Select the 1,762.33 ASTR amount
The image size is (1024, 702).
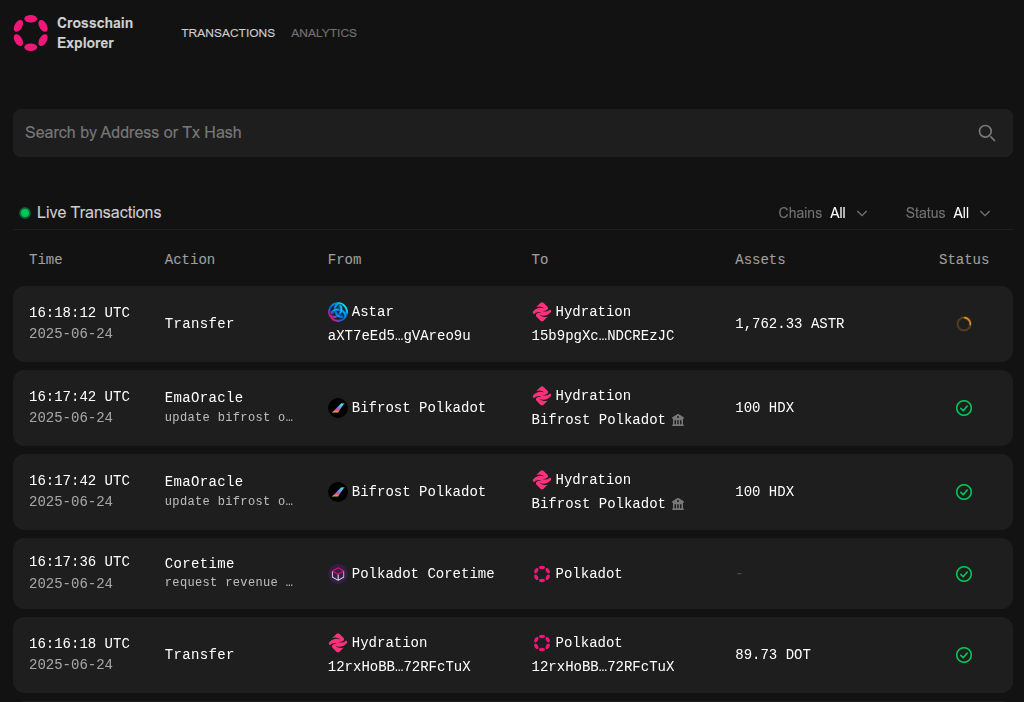(x=790, y=324)
